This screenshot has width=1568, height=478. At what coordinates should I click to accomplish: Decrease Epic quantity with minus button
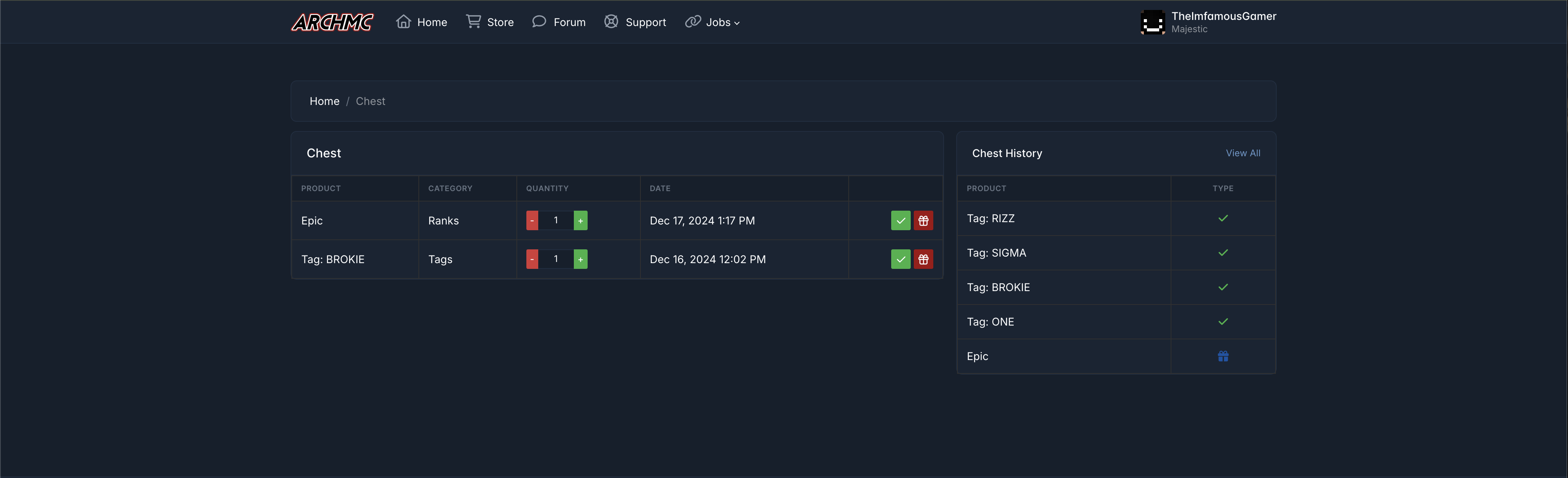532,221
